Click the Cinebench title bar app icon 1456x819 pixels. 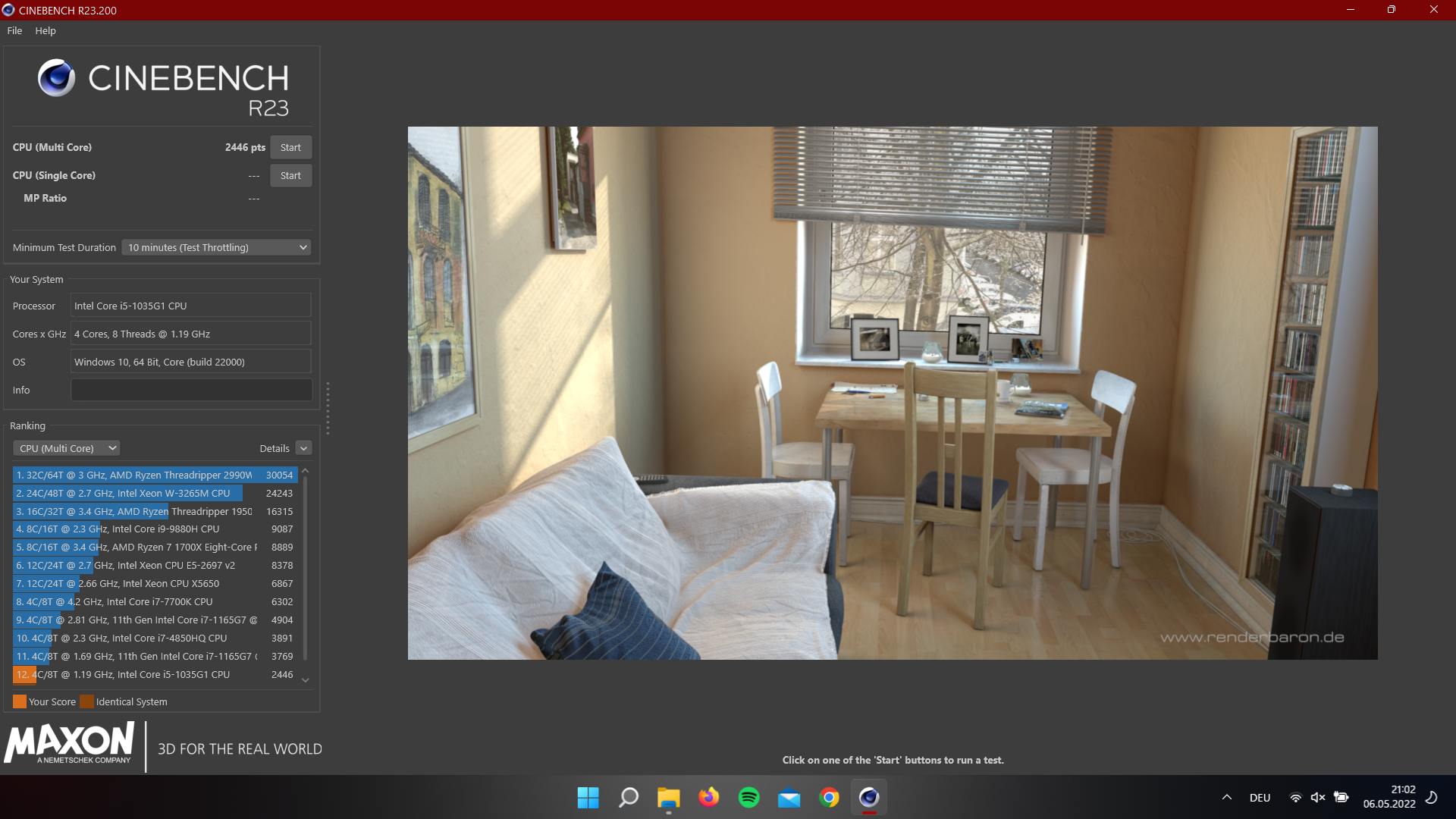(8, 10)
